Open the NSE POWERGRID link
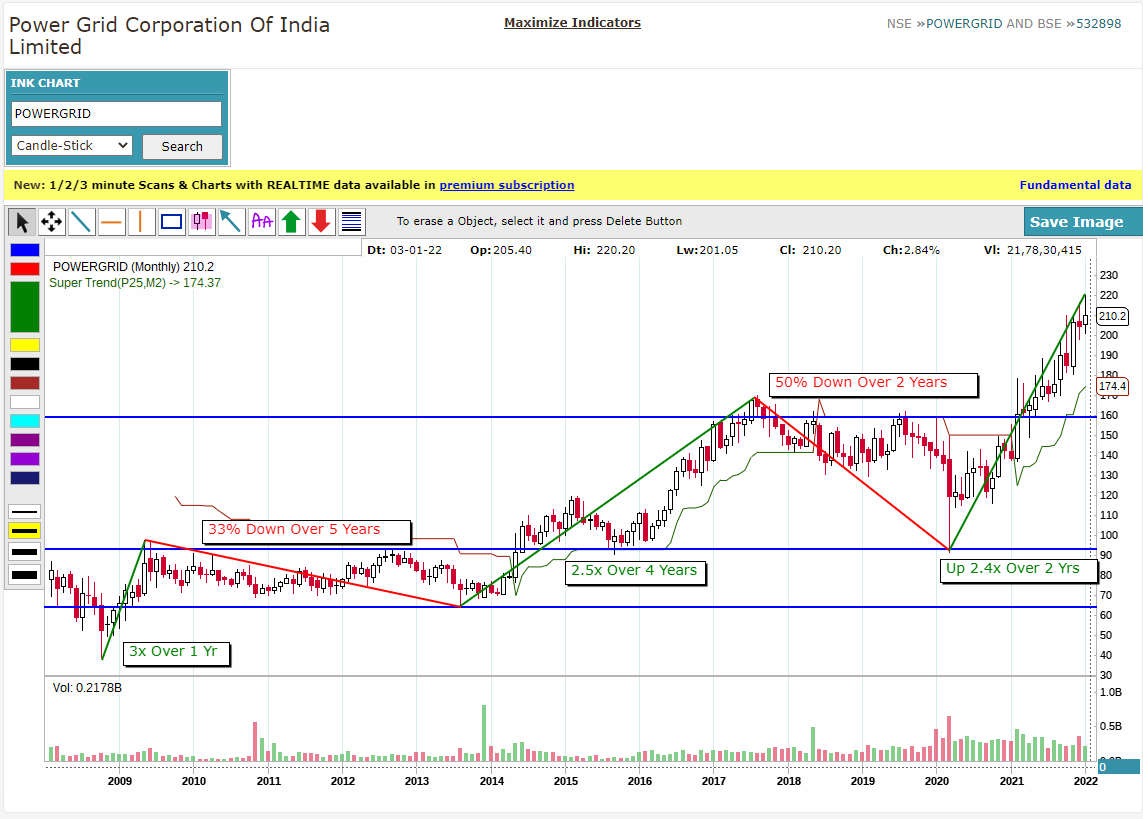This screenshot has width=1143, height=819. click(x=964, y=23)
